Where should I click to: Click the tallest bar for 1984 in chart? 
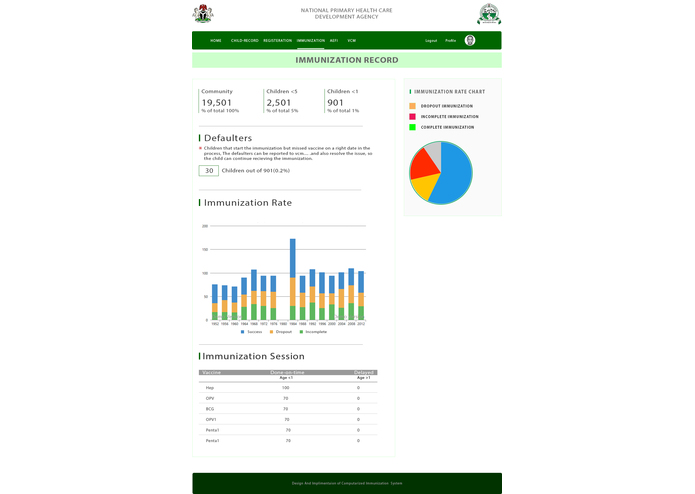[x=293, y=279]
